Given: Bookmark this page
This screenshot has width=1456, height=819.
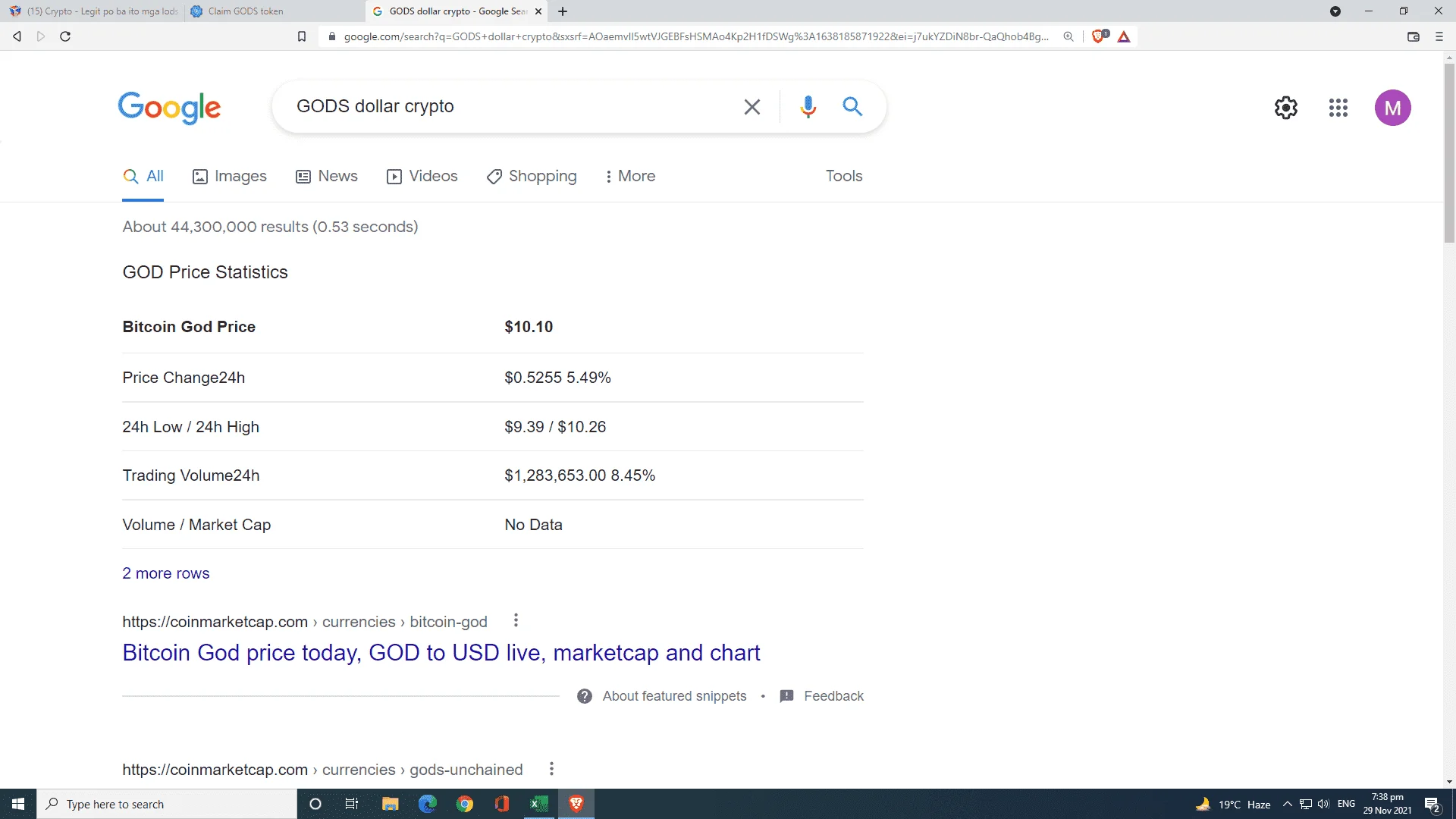Looking at the screenshot, I should pyautogui.click(x=302, y=36).
